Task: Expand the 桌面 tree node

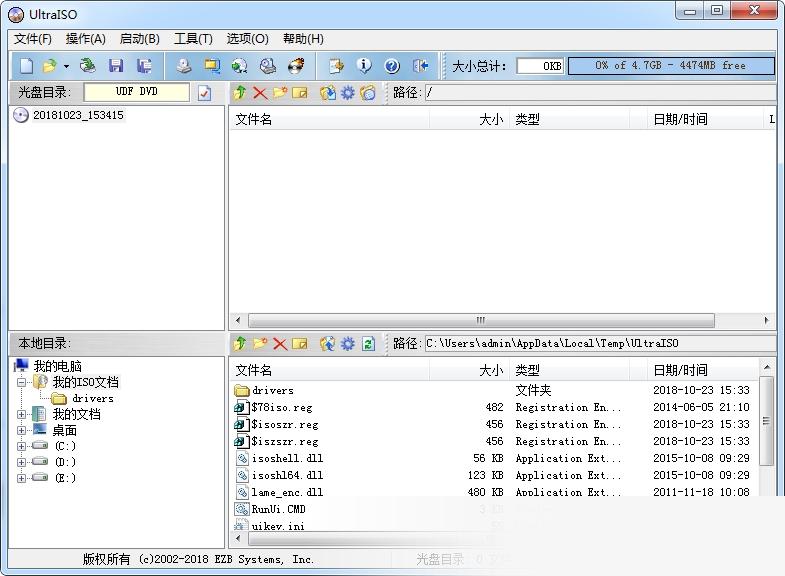Action: pyautogui.click(x=22, y=430)
